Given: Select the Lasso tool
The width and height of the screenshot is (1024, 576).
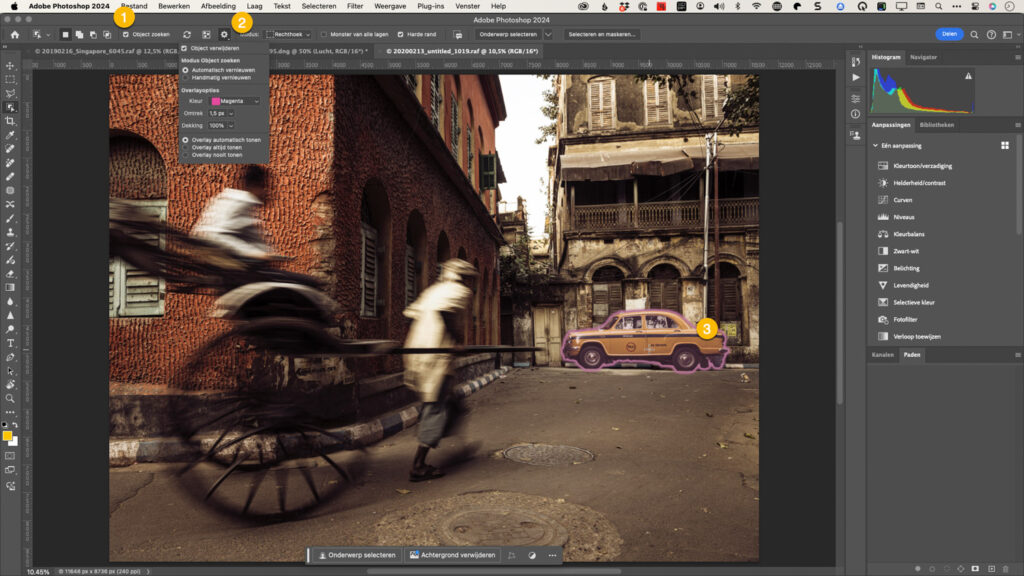Looking at the screenshot, I should pyautogui.click(x=10, y=93).
